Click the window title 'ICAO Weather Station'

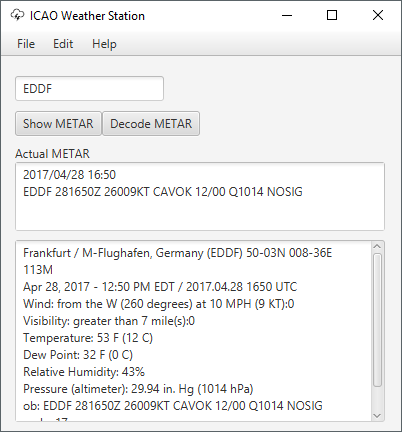(87, 16)
